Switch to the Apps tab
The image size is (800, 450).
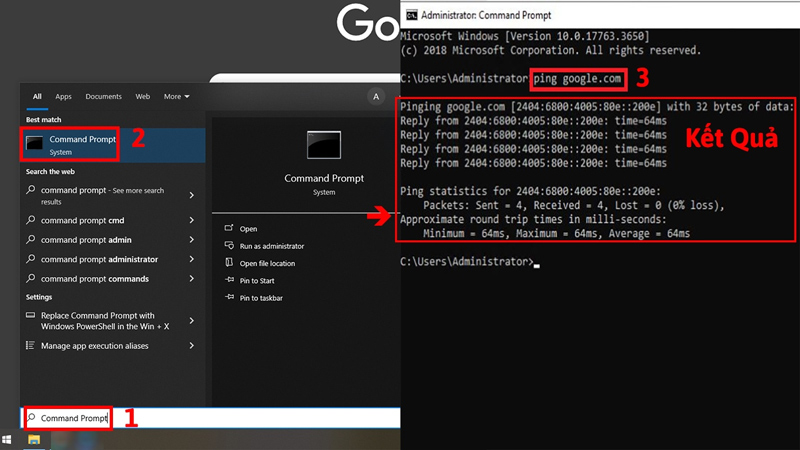64,97
